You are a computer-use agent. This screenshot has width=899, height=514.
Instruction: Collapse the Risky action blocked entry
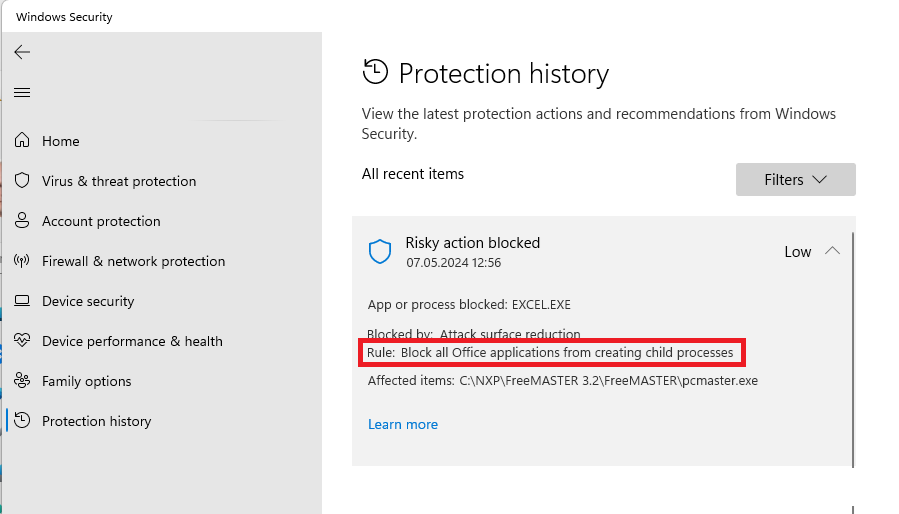click(832, 251)
